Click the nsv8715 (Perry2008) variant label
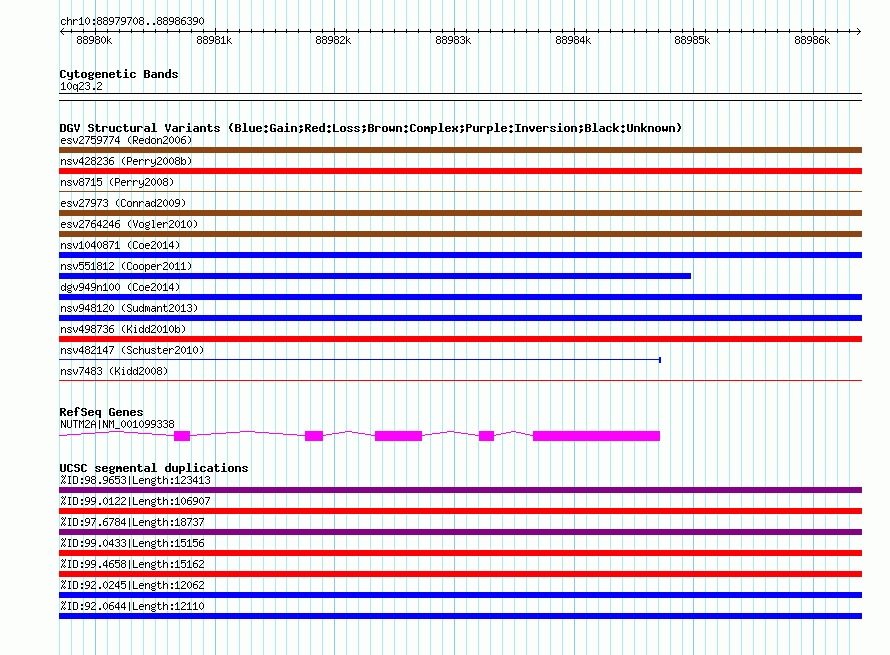Viewport: 890px width, 655px height. click(x=117, y=182)
